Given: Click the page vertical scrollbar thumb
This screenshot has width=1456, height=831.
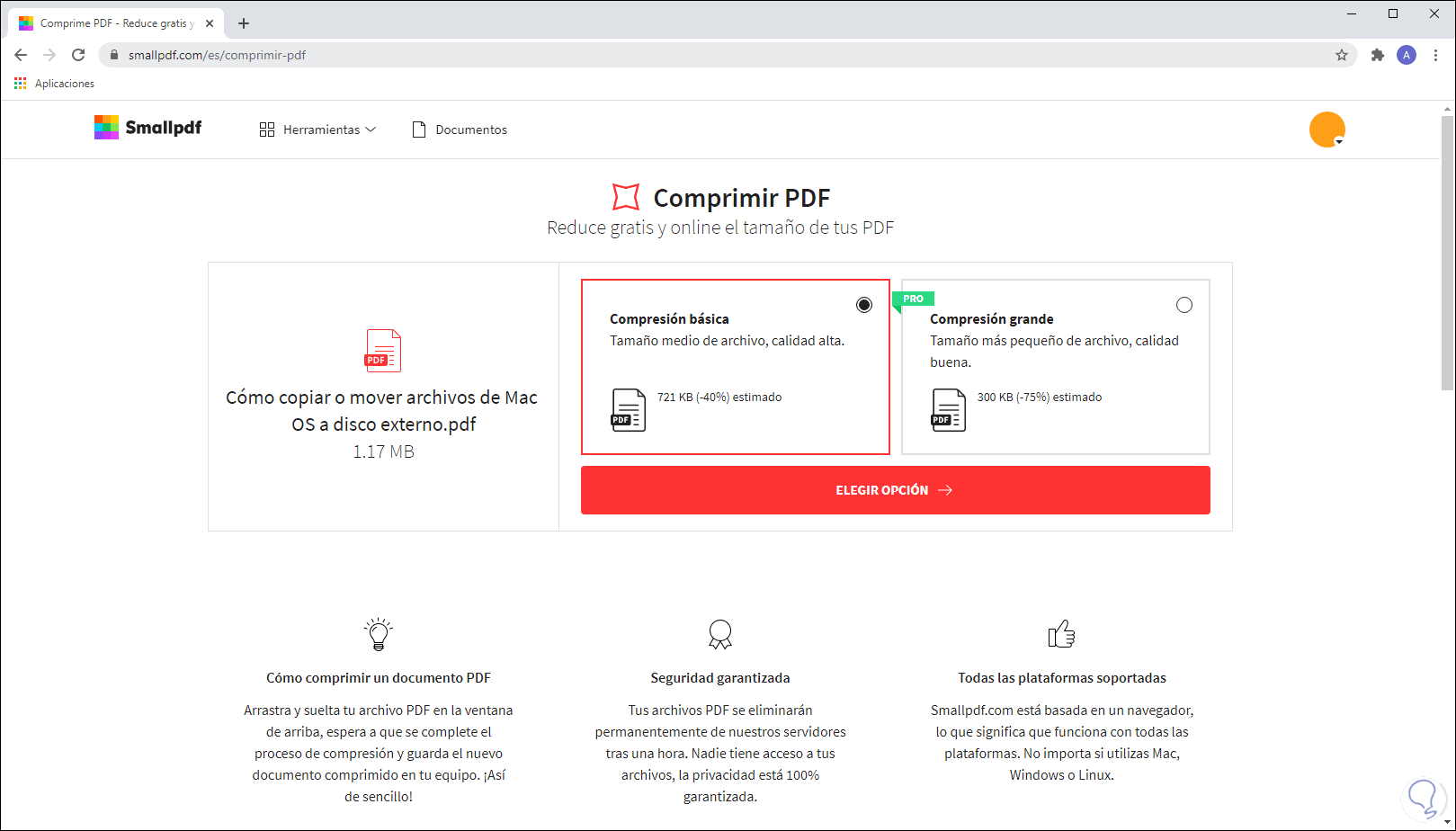Looking at the screenshot, I should [1447, 252].
